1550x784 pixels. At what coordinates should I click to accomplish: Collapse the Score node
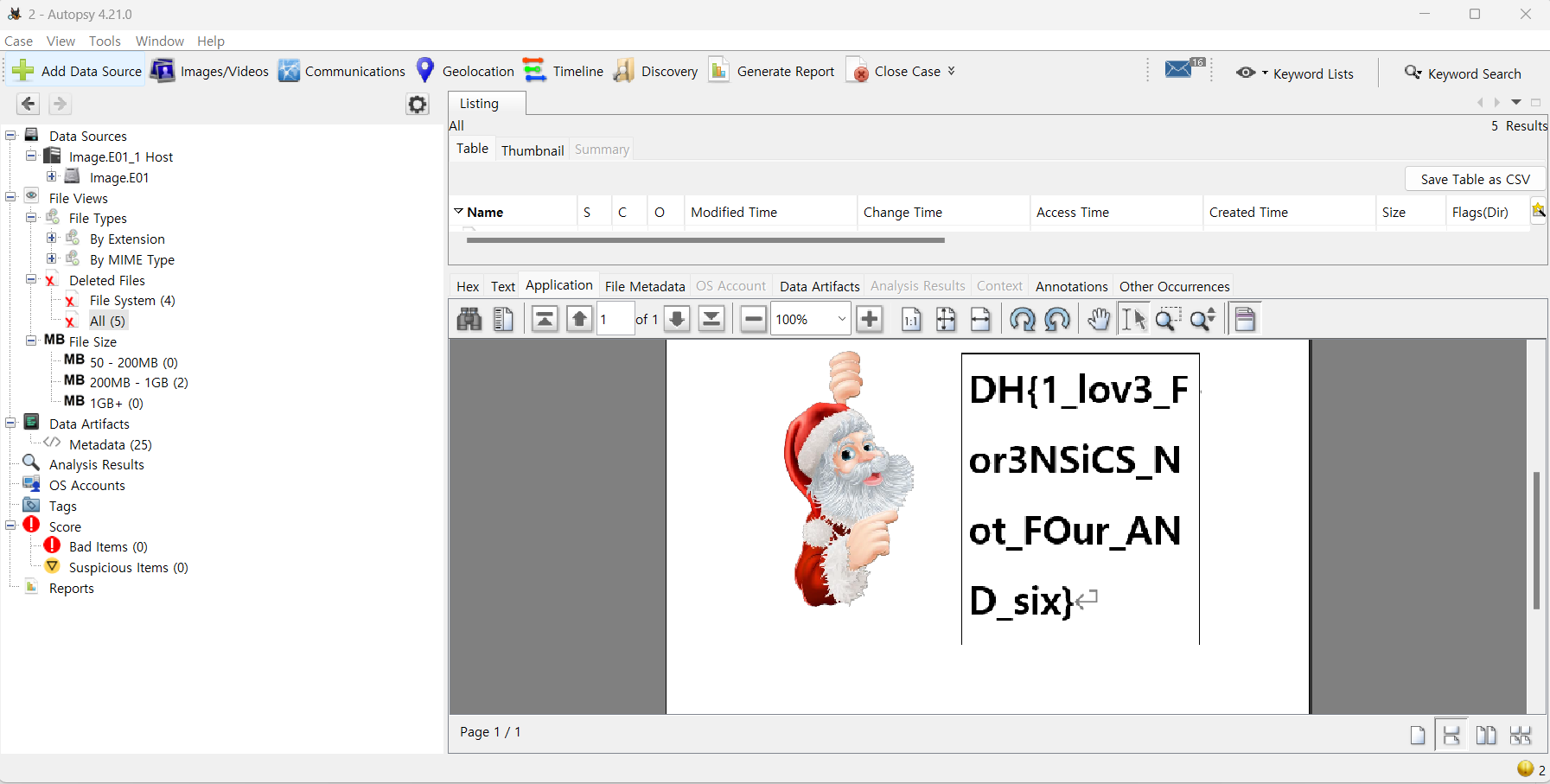[10, 526]
